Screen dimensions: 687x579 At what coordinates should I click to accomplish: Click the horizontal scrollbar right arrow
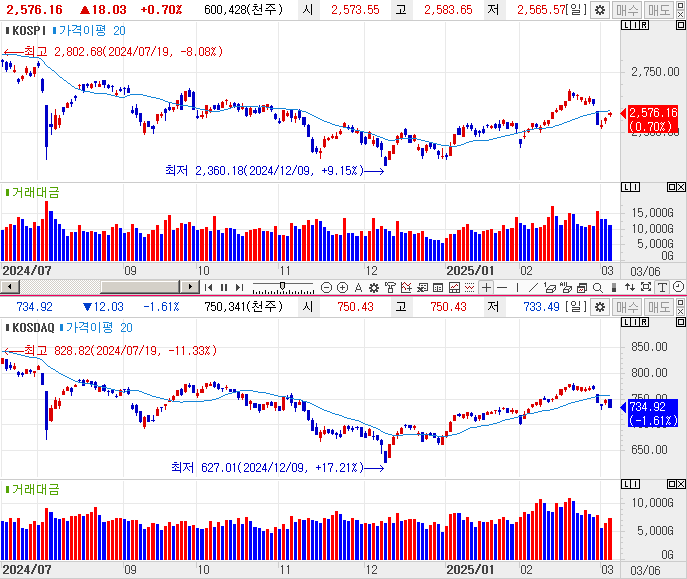pos(190,287)
